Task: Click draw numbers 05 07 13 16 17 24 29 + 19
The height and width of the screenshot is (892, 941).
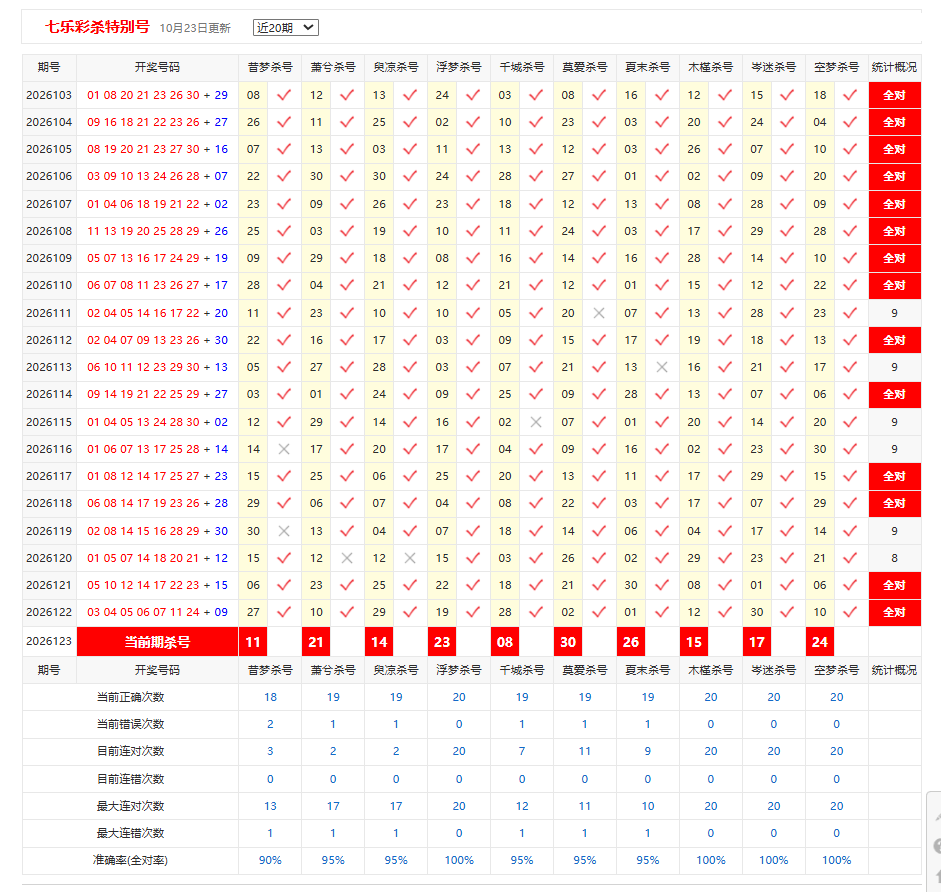Action: pyautogui.click(x=157, y=258)
